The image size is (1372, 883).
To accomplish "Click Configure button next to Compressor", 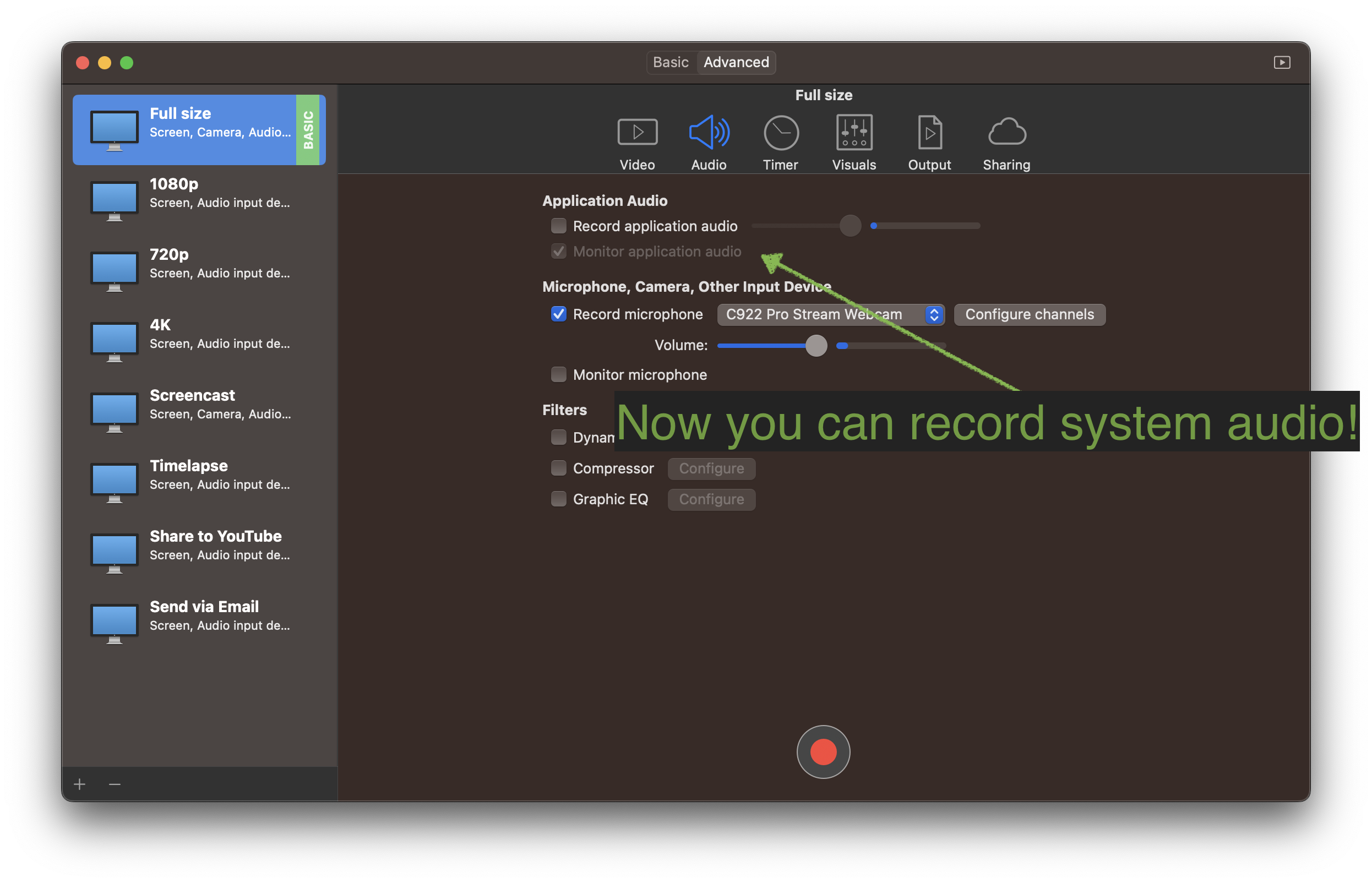I will click(x=711, y=468).
